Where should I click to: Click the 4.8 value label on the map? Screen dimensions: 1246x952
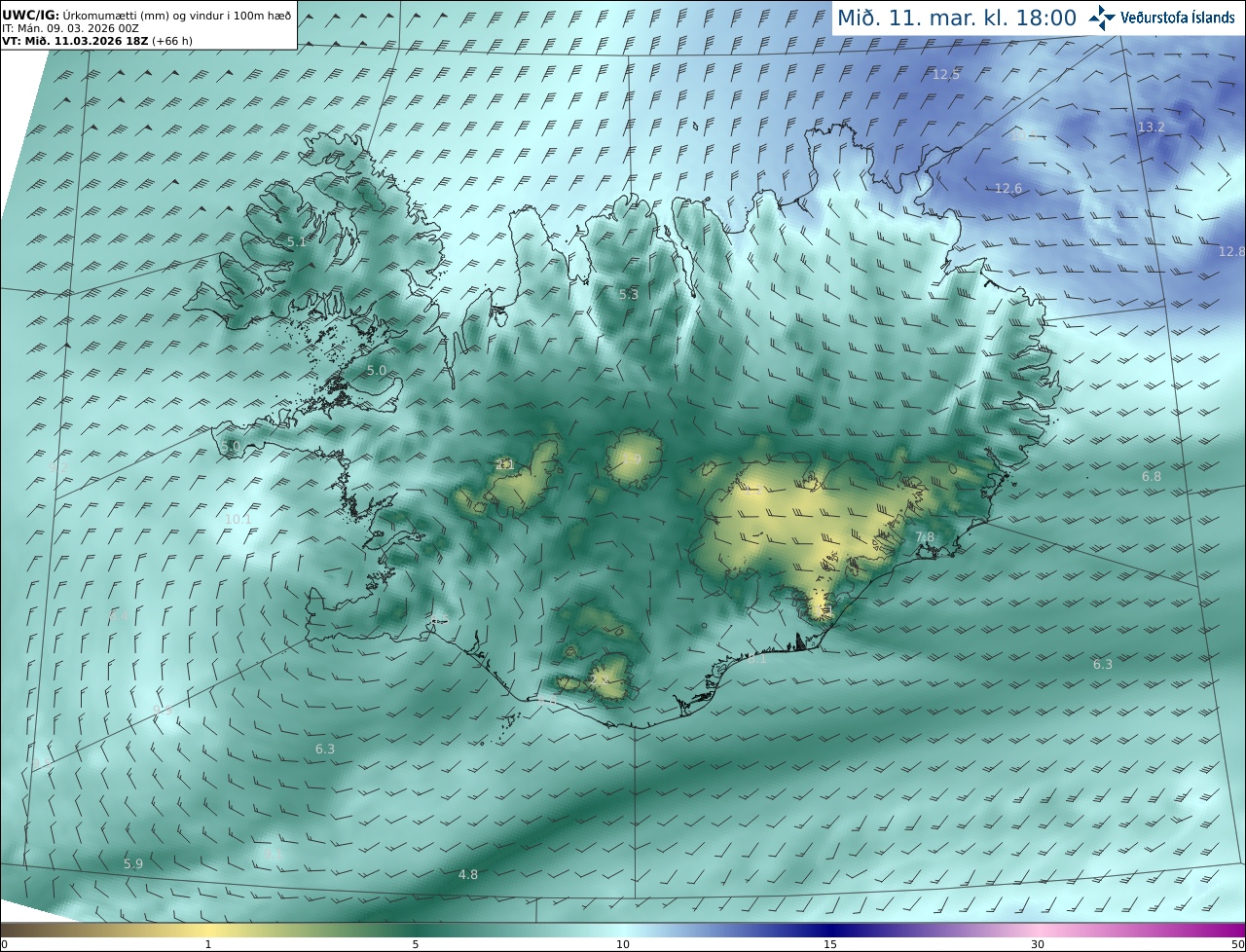pos(468,874)
